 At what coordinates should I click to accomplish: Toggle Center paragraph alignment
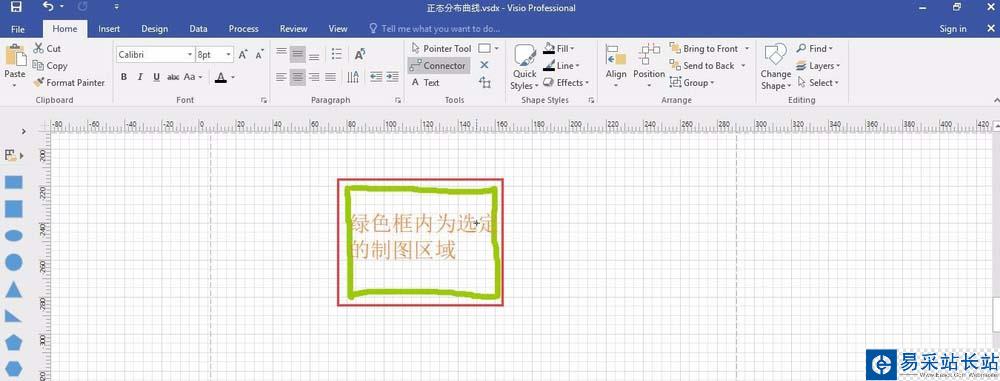coord(297,77)
